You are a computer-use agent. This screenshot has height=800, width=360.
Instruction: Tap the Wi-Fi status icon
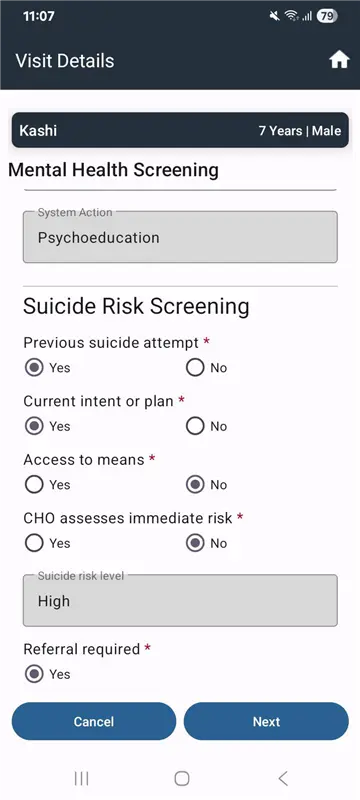(292, 16)
